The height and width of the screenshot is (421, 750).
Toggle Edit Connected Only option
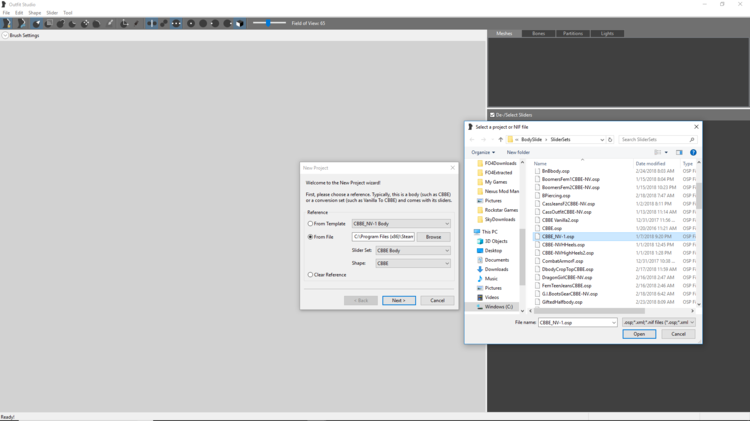[164, 23]
